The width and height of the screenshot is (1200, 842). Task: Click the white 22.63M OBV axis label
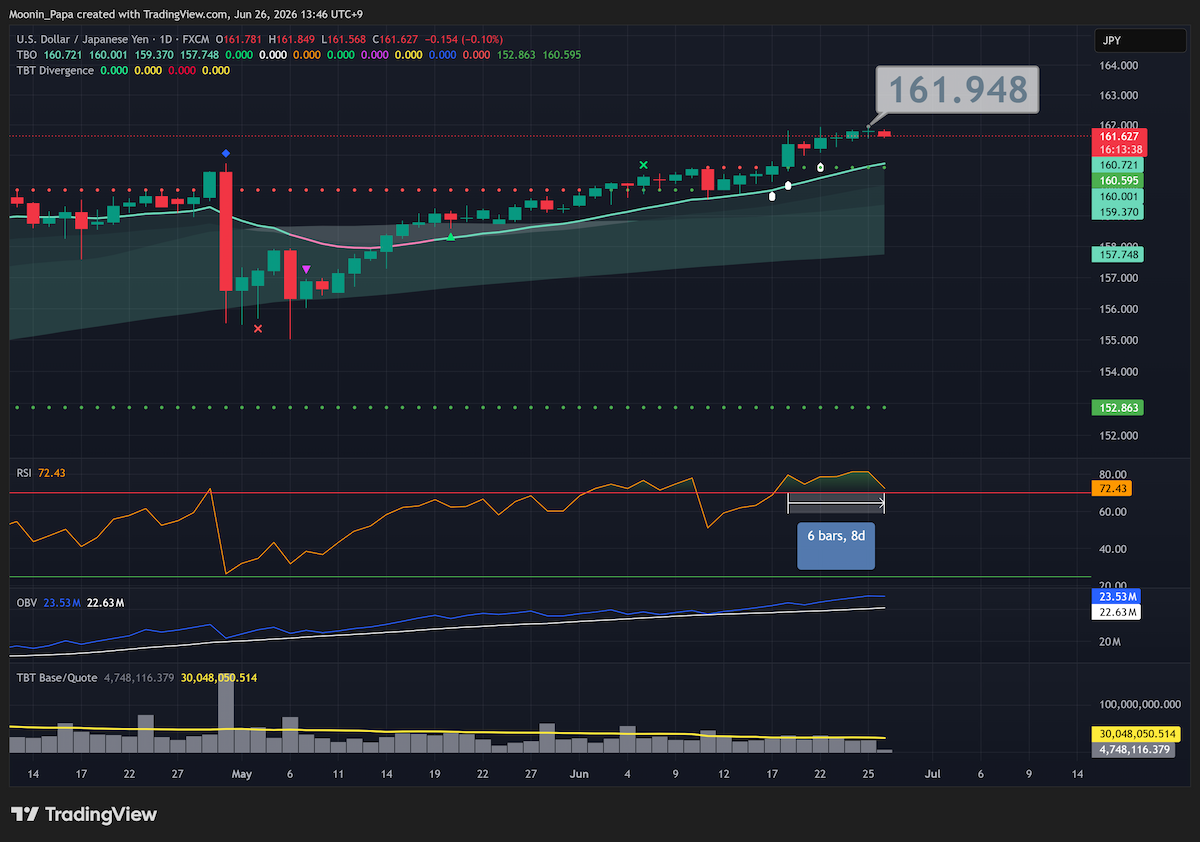pyautogui.click(x=1117, y=613)
